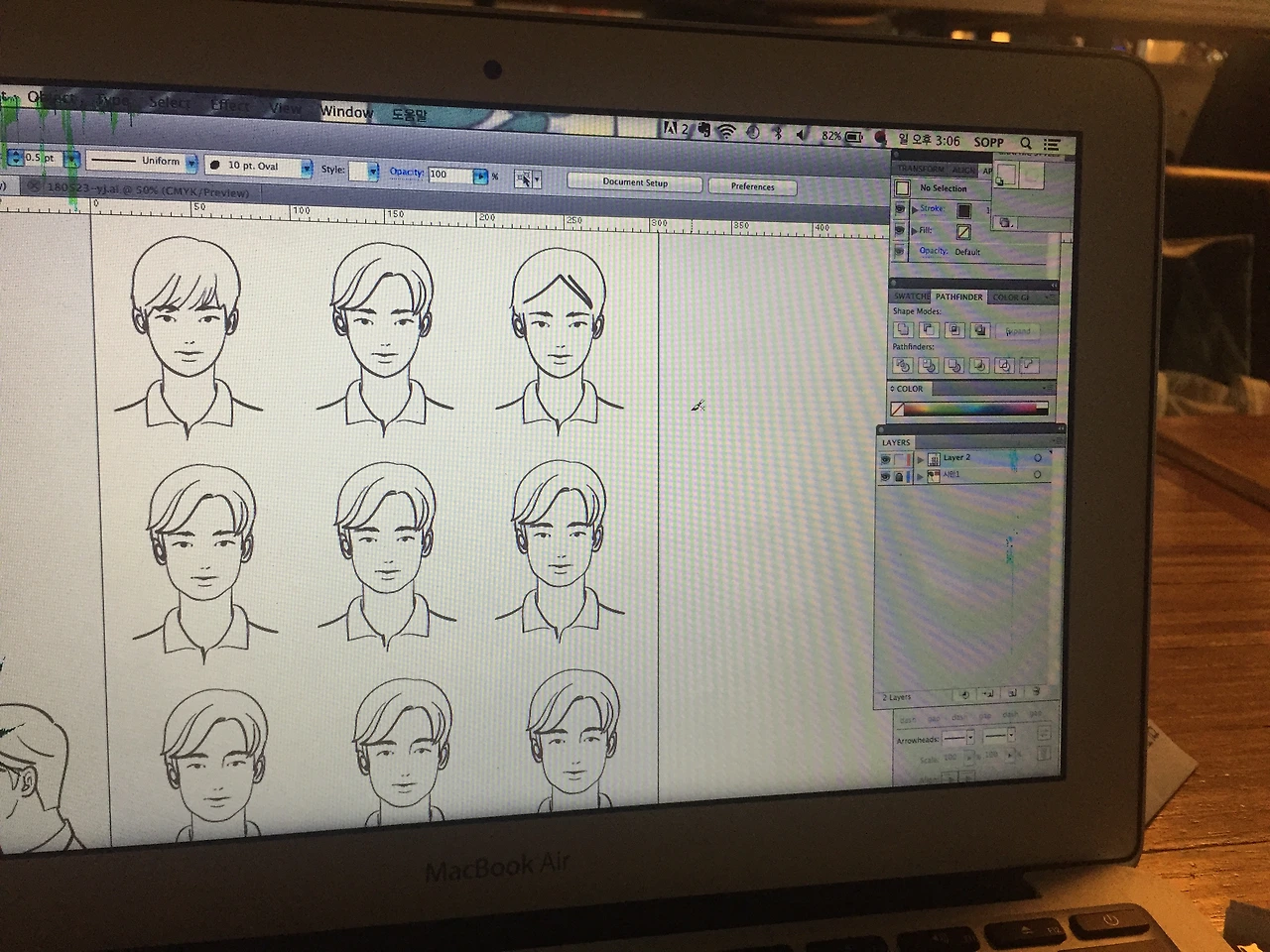Screen dimensions: 1270x952
Task: Click the blue Opacity link in control bar
Action: click(407, 172)
